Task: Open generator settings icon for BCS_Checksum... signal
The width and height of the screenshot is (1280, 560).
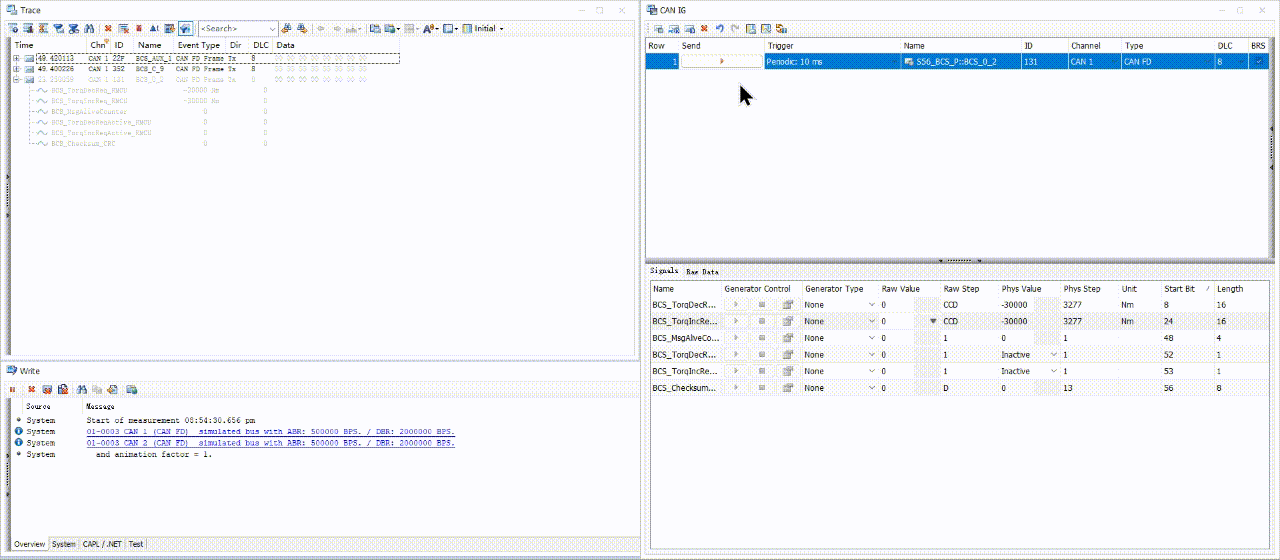Action: click(787, 387)
